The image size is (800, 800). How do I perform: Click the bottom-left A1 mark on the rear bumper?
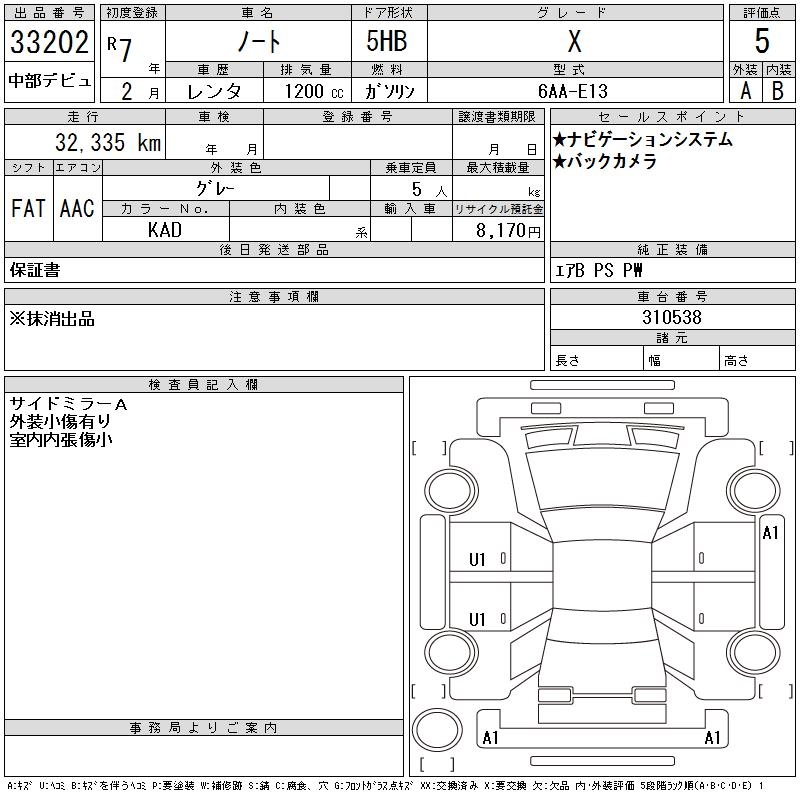491,739
